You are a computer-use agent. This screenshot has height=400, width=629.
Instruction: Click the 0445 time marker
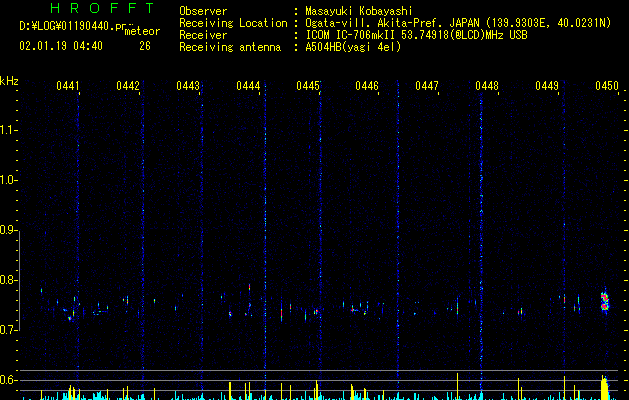(308, 85)
